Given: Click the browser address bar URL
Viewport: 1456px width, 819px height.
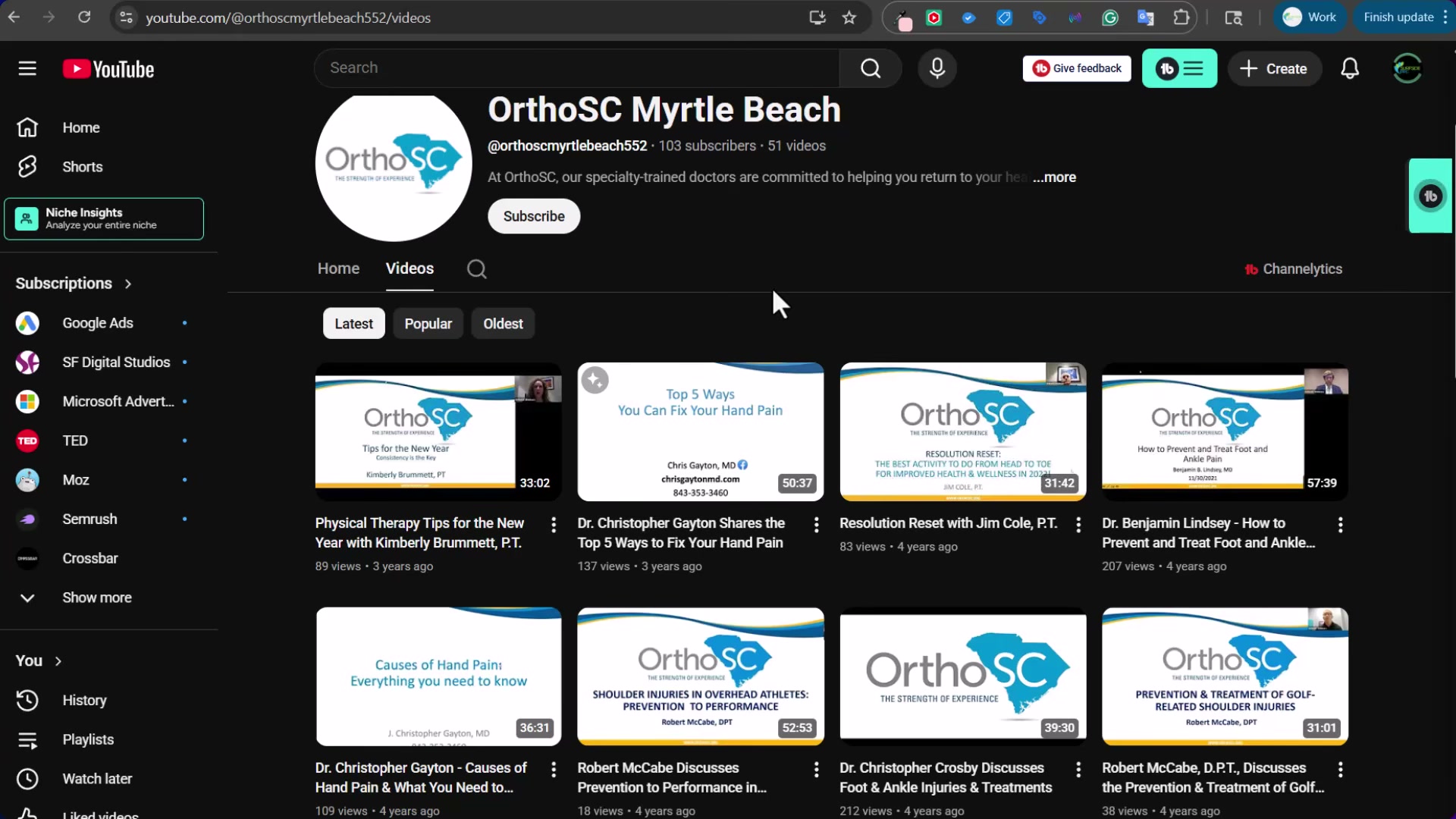Looking at the screenshot, I should tap(288, 17).
